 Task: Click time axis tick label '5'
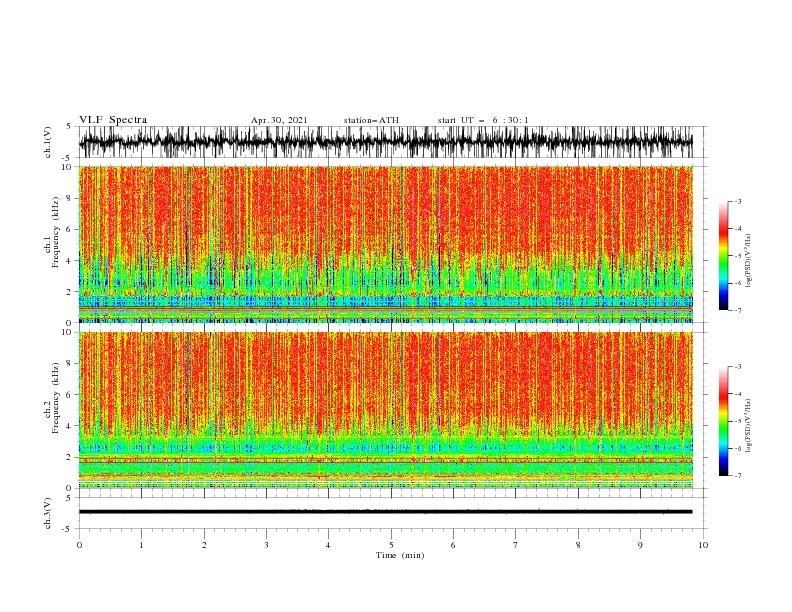tap(391, 545)
